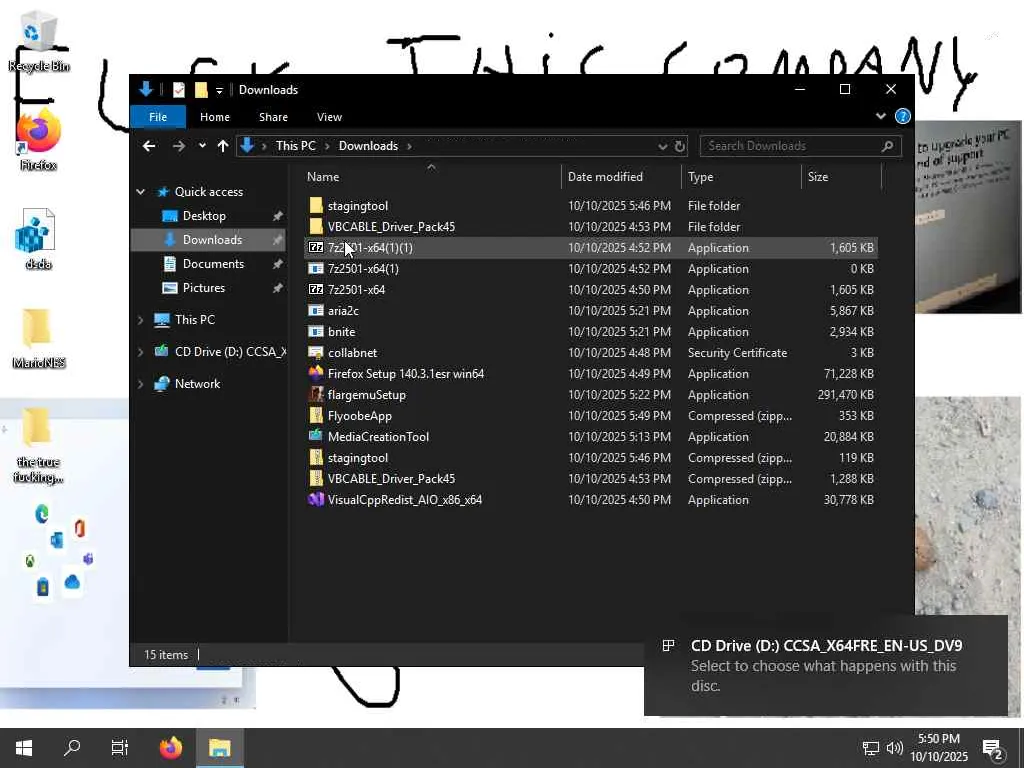Open Firefox from the taskbar
Viewport: 1024px width, 768px height.
tap(171, 748)
